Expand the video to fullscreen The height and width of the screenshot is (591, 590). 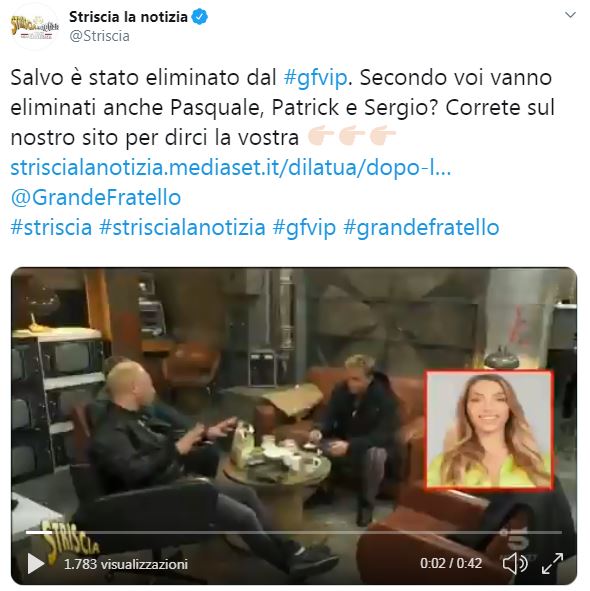click(x=552, y=563)
